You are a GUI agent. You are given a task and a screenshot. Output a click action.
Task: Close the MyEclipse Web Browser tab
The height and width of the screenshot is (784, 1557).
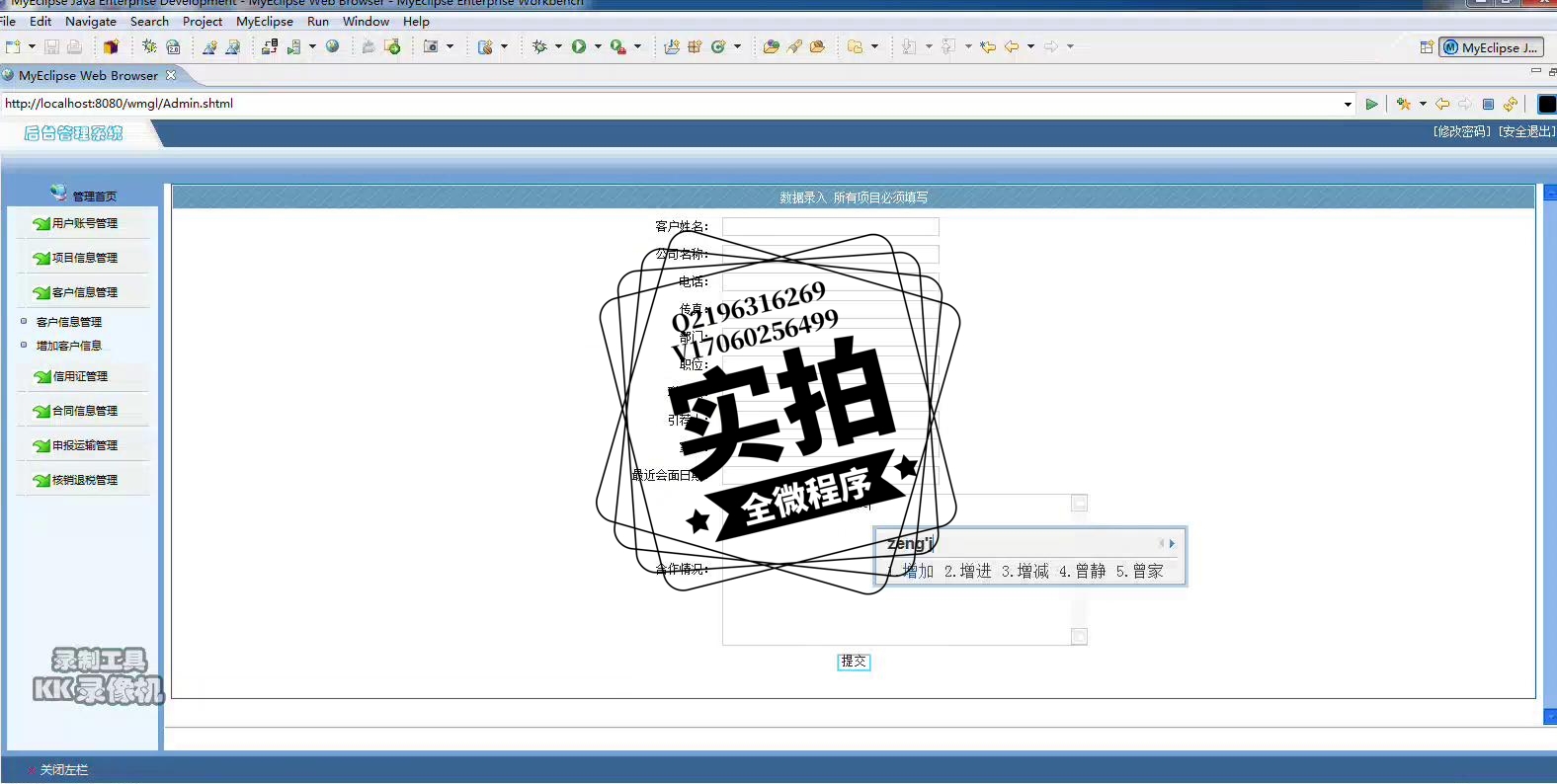[171, 75]
